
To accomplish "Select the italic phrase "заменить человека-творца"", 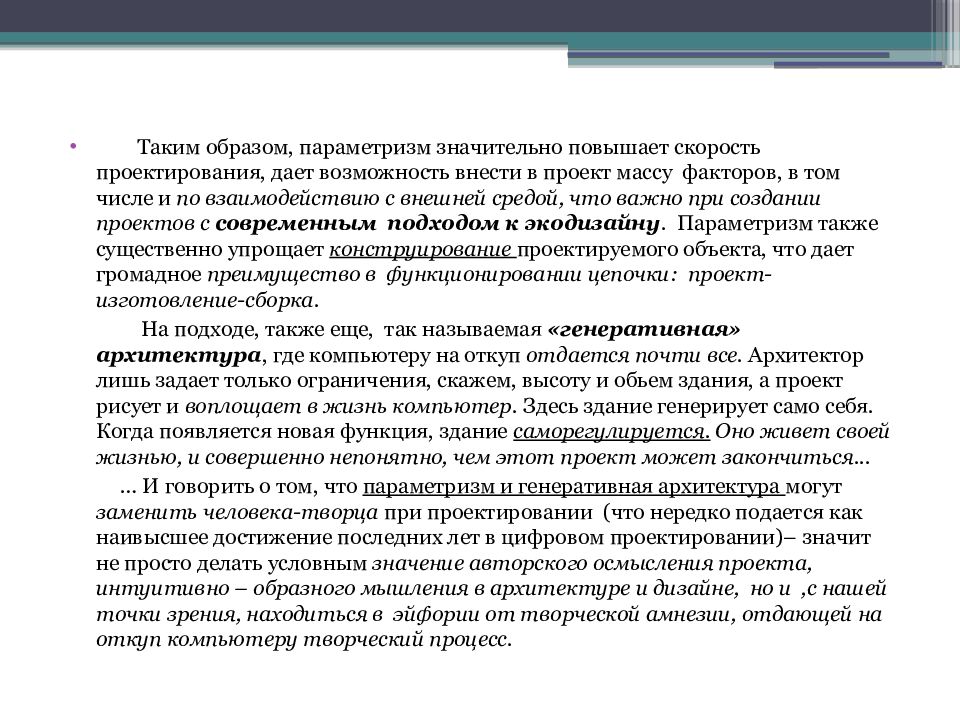I will [x=237, y=513].
